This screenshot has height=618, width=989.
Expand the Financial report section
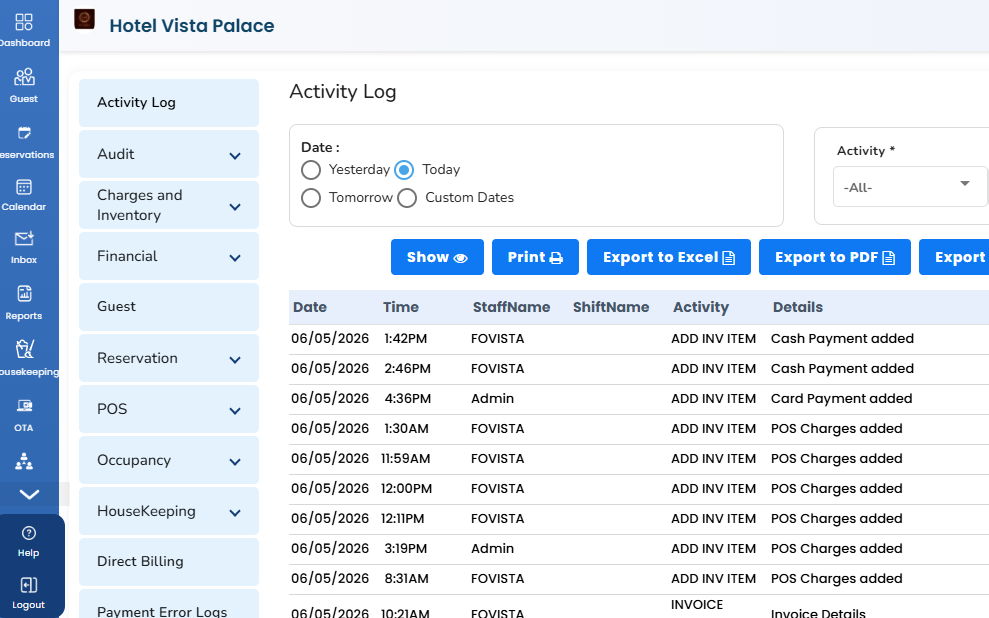[168, 256]
